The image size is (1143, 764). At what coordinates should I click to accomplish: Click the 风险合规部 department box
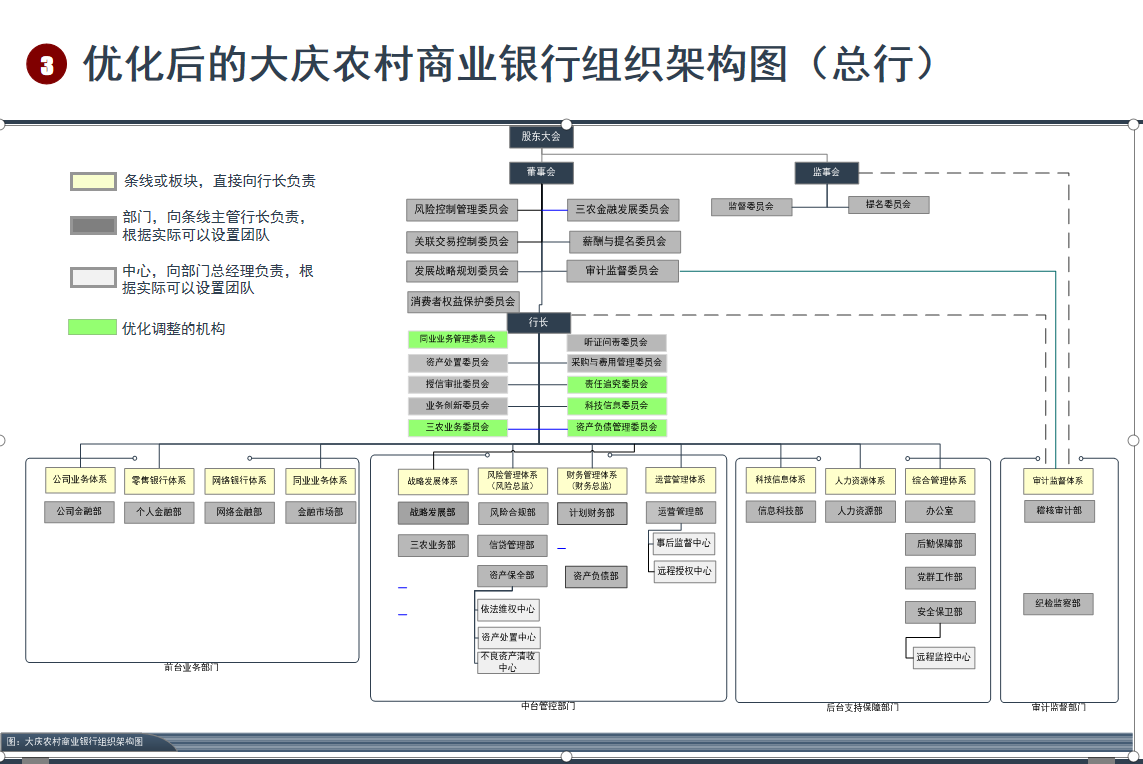coord(512,513)
